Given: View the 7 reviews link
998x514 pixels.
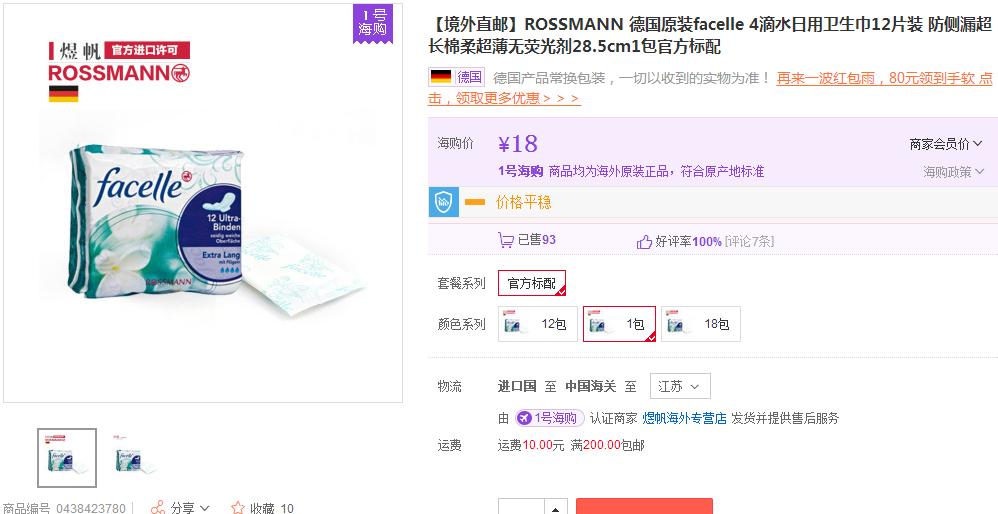Looking at the screenshot, I should point(749,241).
